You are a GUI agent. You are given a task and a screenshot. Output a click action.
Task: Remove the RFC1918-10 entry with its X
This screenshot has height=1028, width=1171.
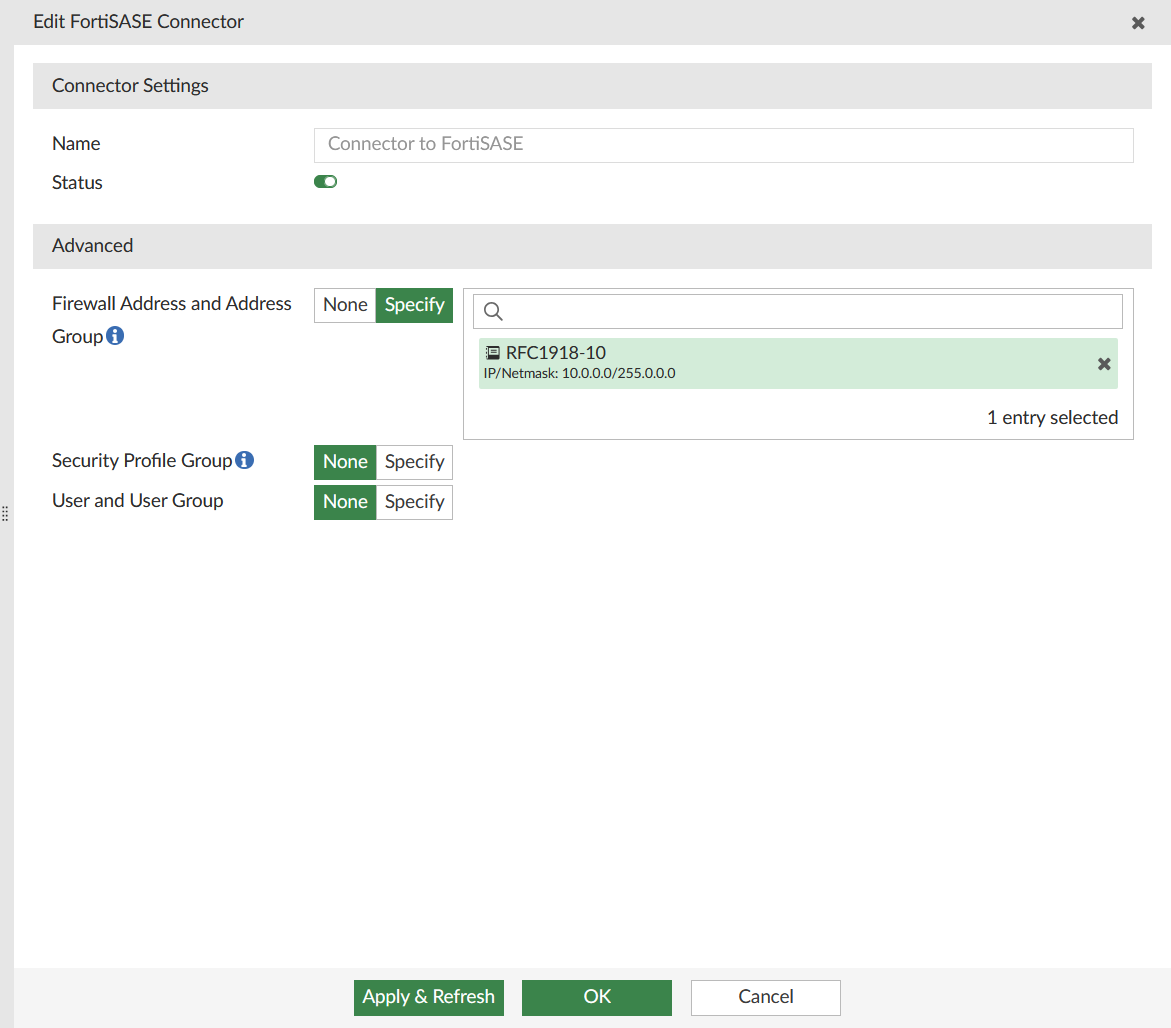pyautogui.click(x=1104, y=364)
